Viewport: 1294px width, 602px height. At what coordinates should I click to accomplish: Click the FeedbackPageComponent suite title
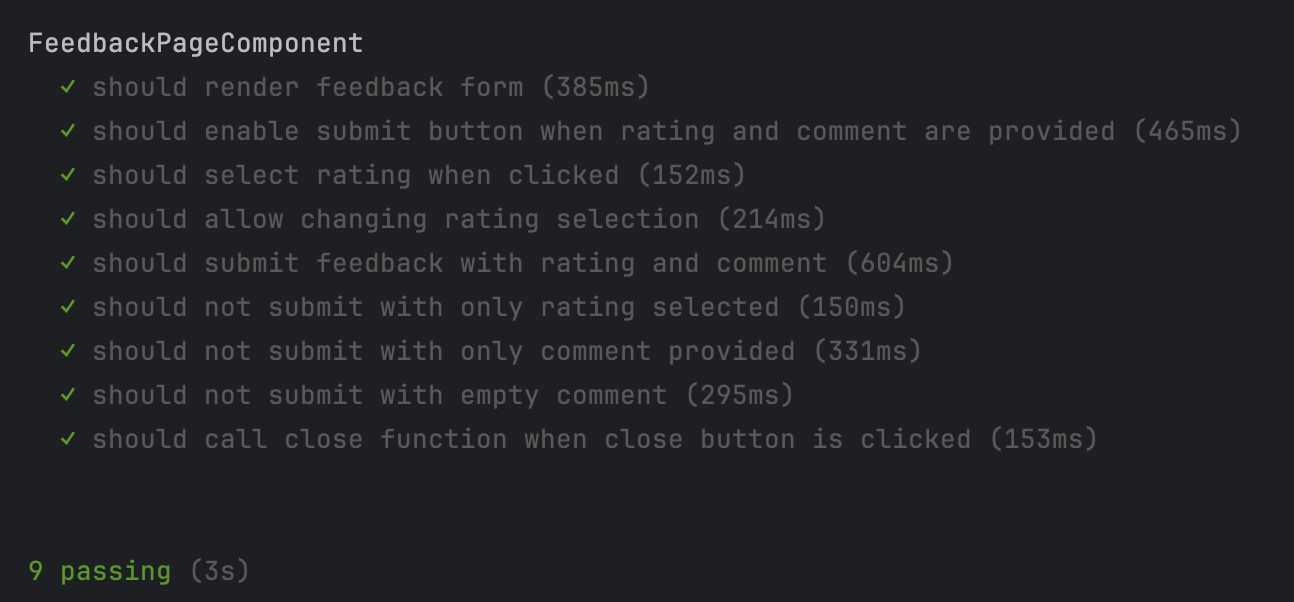pyautogui.click(x=195, y=44)
